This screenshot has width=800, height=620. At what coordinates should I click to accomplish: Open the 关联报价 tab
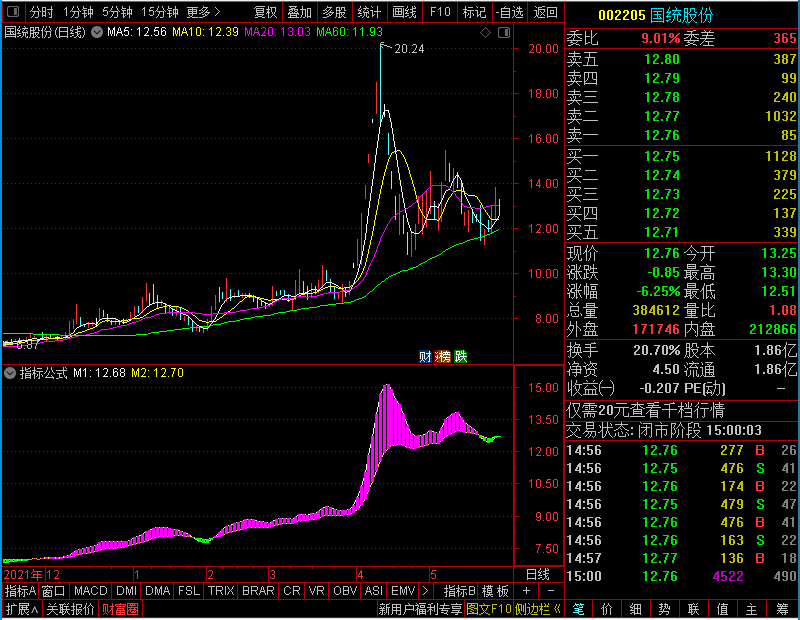pos(70,609)
